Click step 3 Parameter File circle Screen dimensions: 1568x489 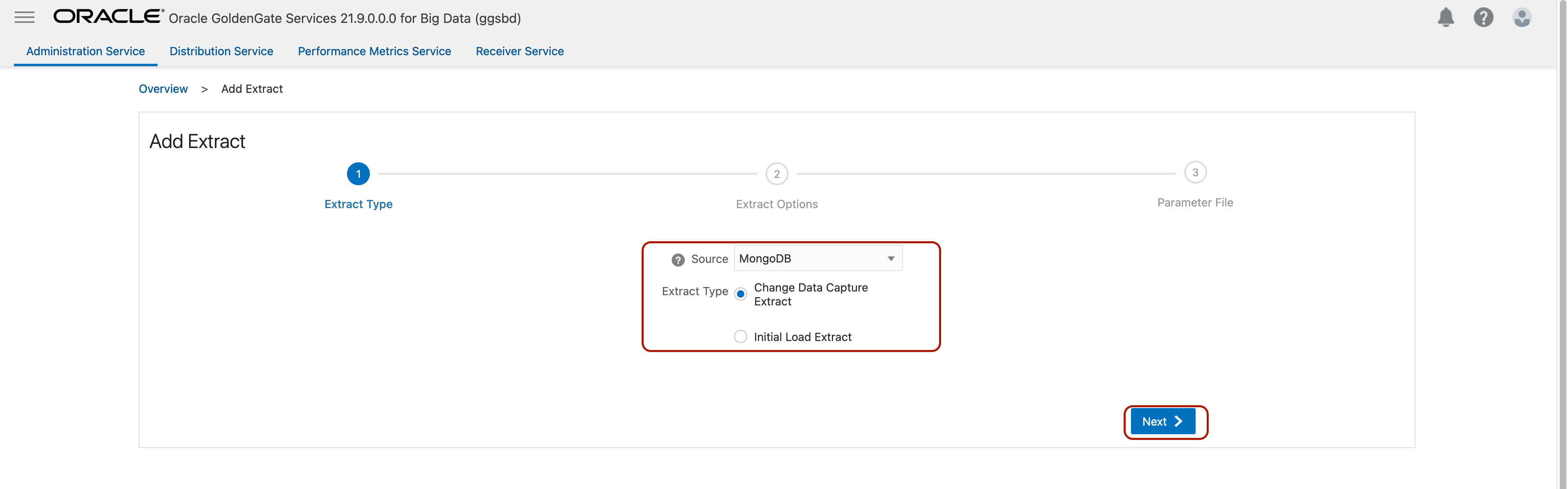tap(1195, 173)
